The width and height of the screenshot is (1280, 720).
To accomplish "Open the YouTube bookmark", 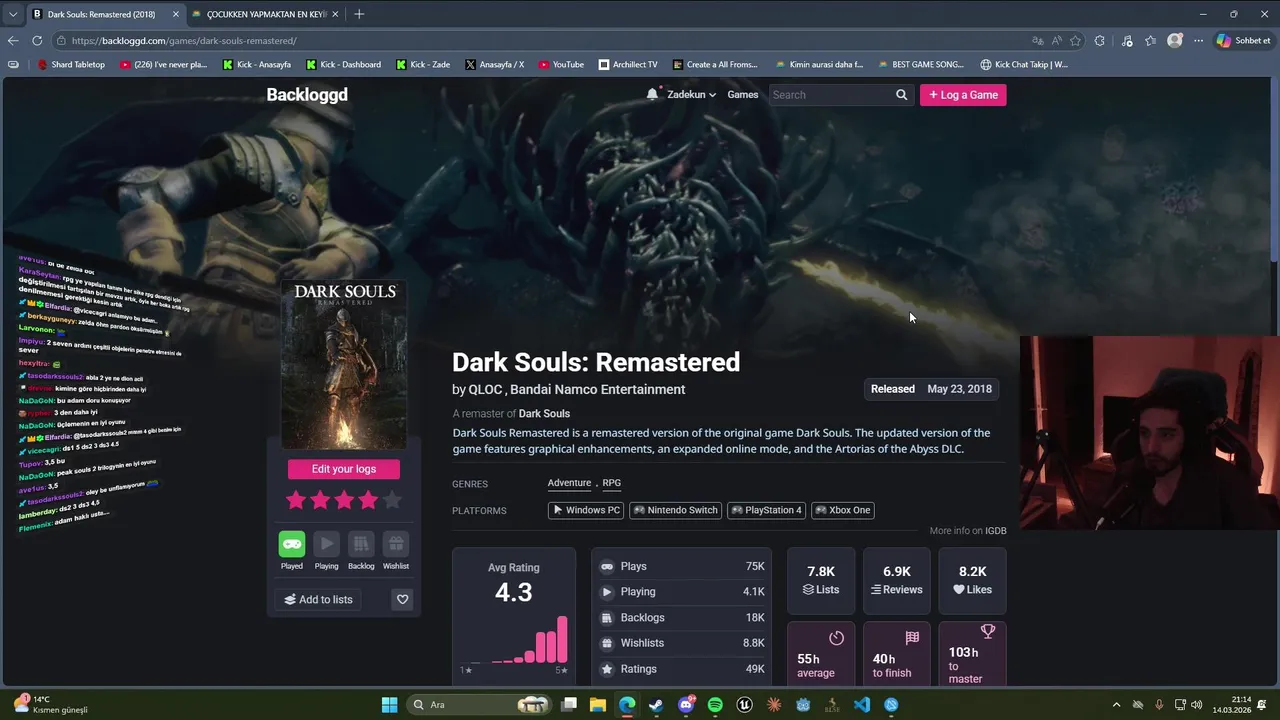I will pyautogui.click(x=561, y=64).
